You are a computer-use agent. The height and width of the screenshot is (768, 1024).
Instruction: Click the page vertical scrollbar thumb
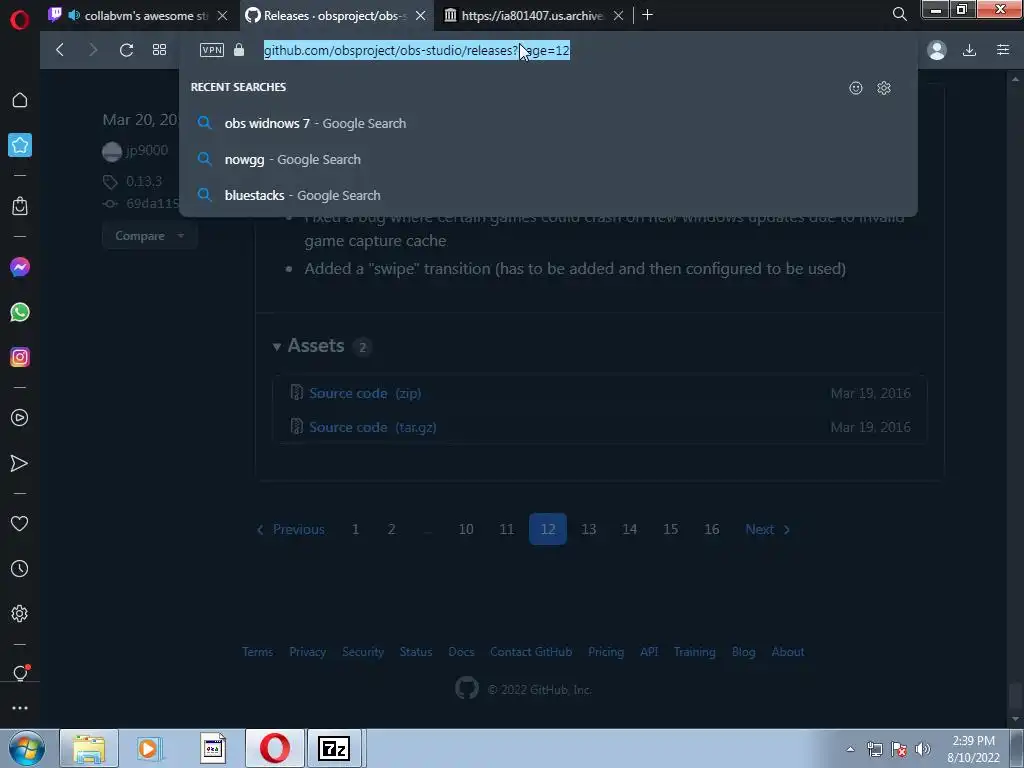pos(1015,697)
